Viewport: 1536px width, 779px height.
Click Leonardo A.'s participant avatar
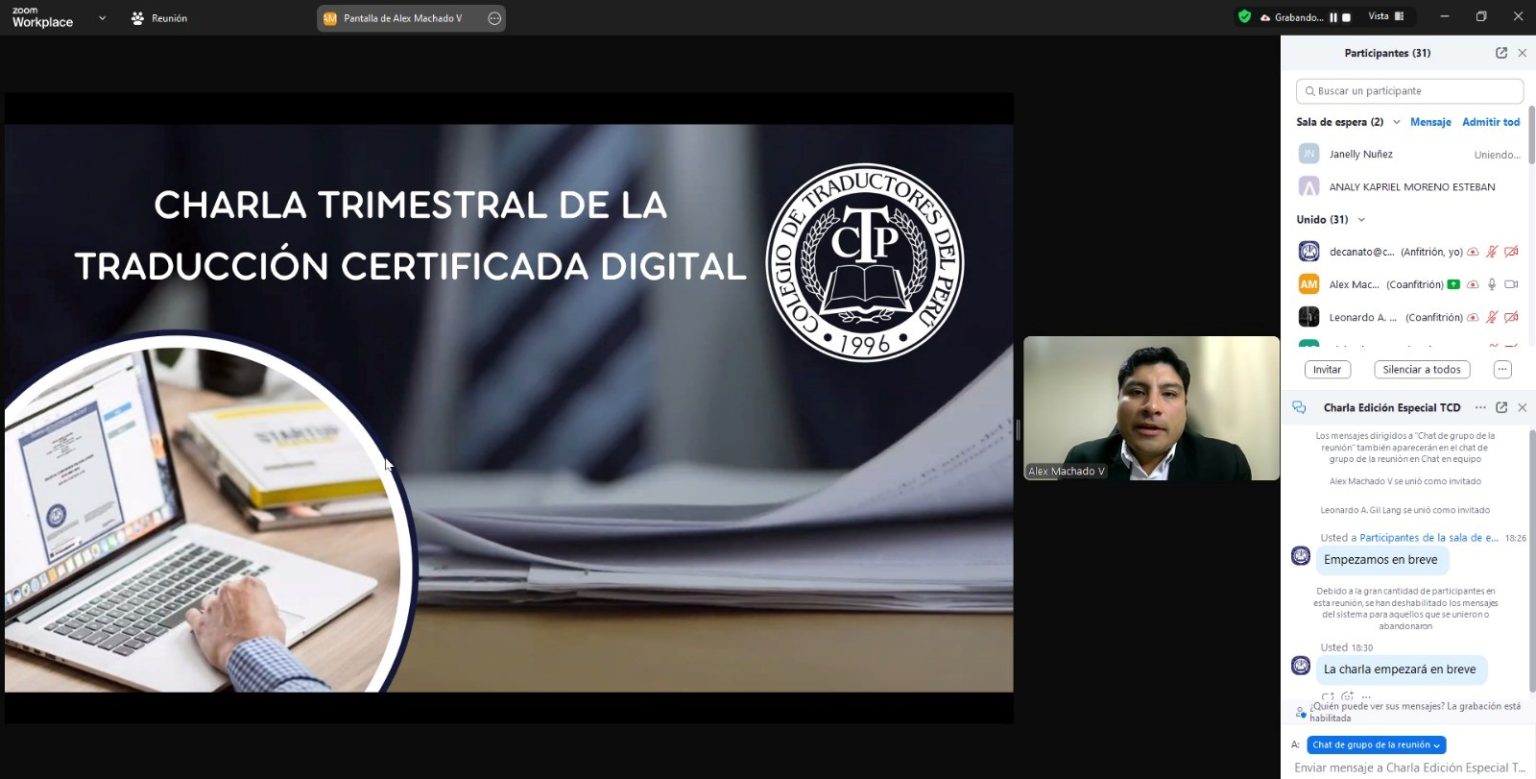point(1309,317)
